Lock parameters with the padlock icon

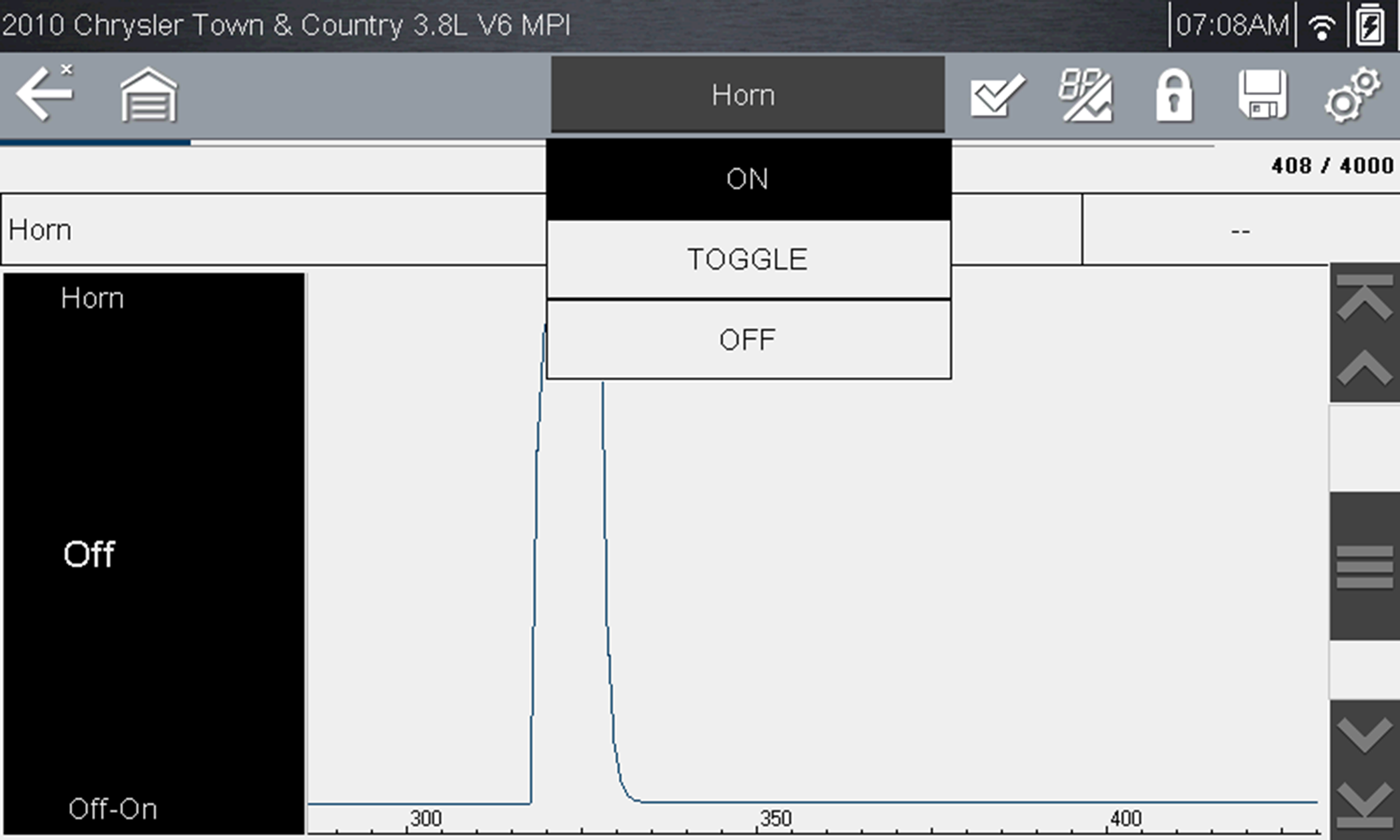1173,95
